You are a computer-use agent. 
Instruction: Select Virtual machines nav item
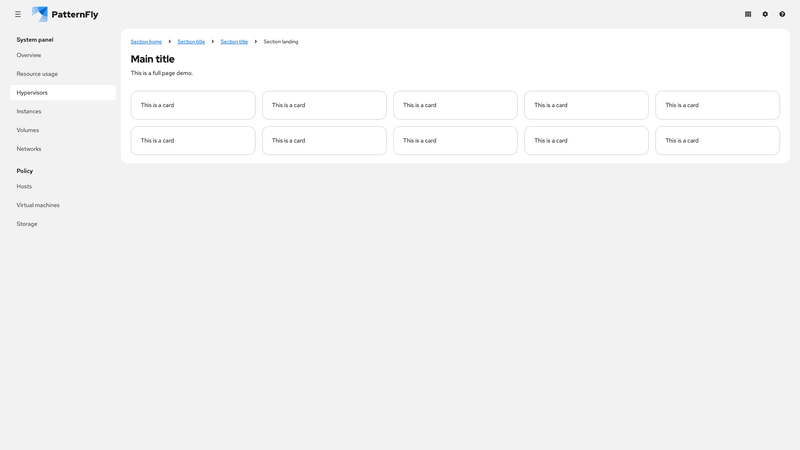coord(38,205)
